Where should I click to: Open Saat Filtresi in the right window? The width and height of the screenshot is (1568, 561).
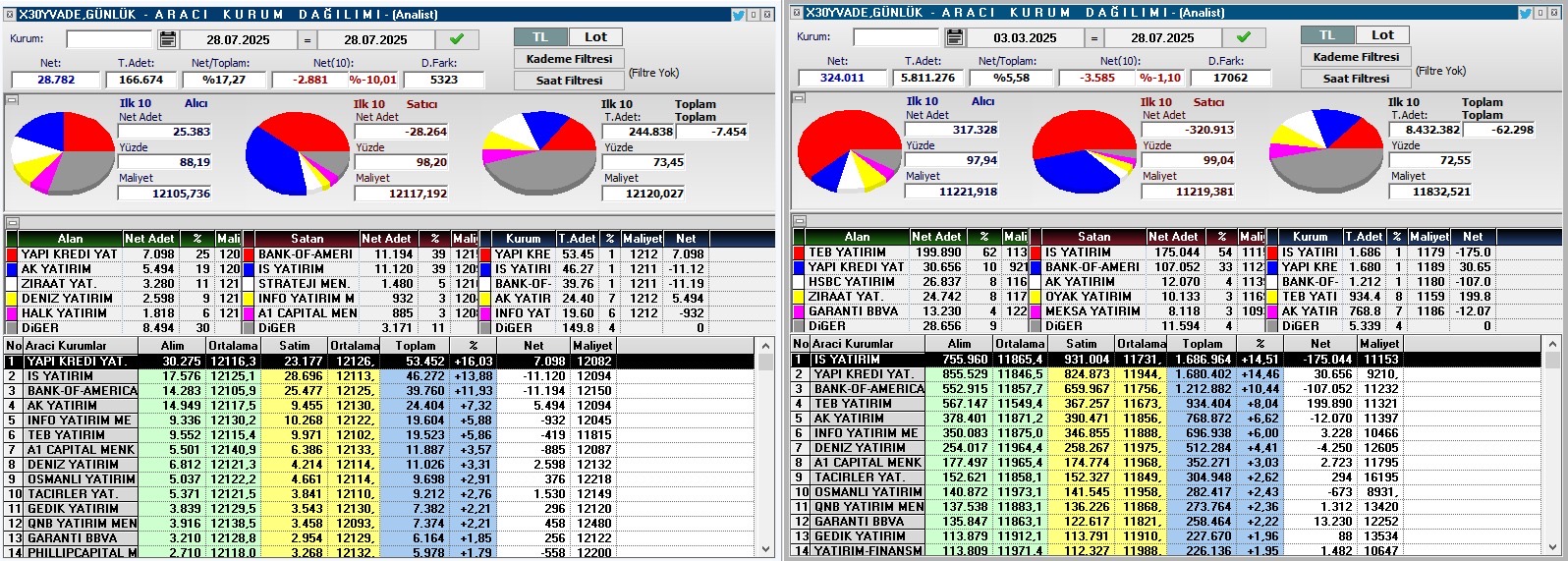[x=1356, y=79]
